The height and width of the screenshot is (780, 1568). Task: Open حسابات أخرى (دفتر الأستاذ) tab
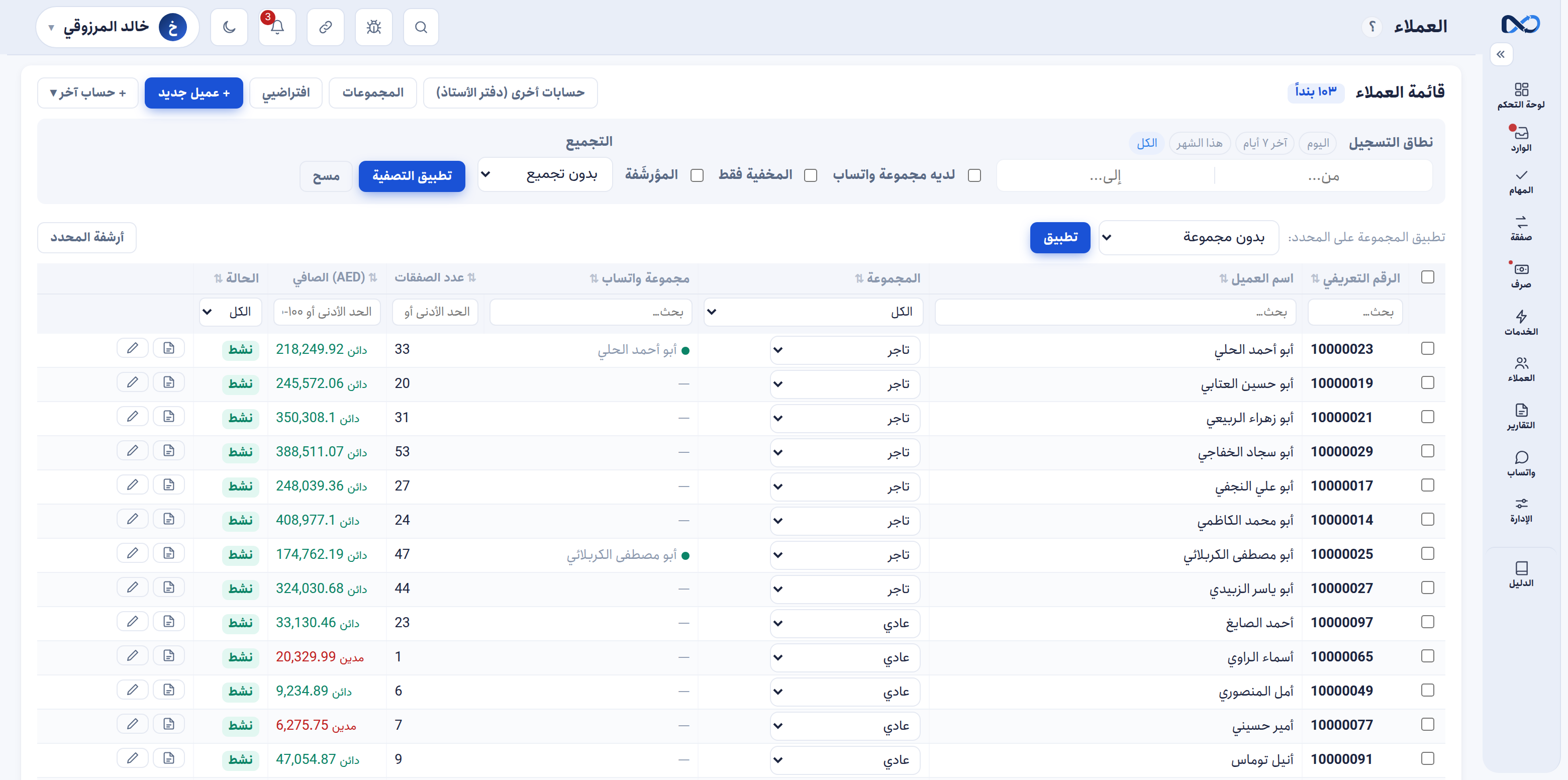[510, 92]
